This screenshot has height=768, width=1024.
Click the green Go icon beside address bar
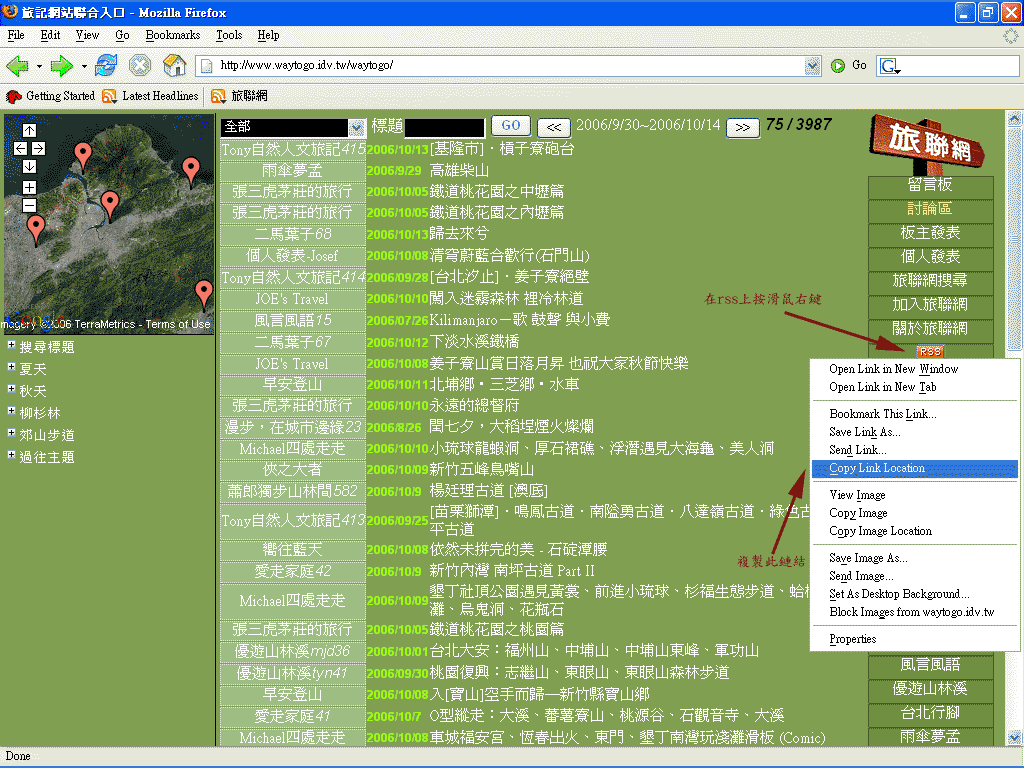pyautogui.click(x=838, y=66)
